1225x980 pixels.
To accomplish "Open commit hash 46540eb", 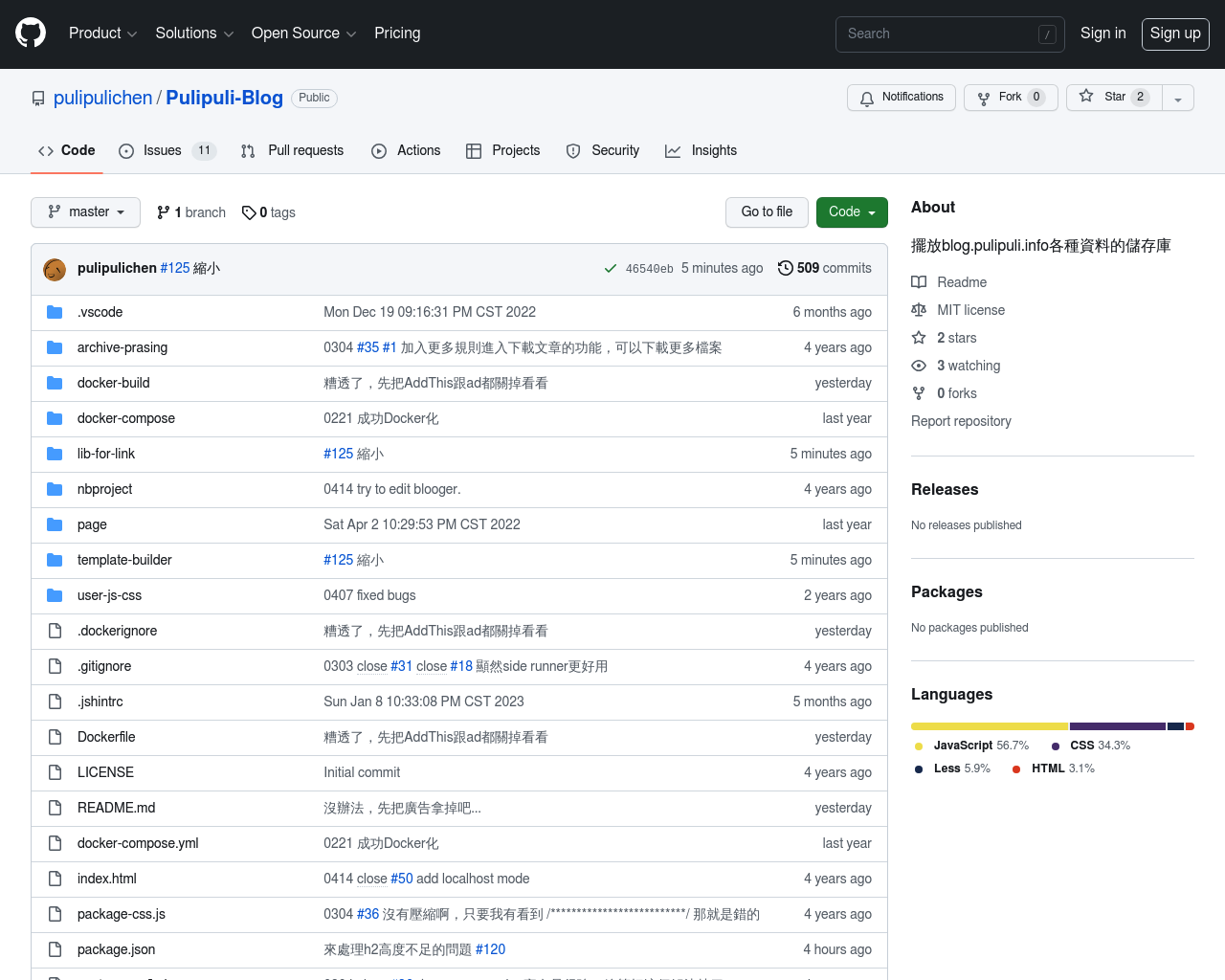I will [x=650, y=269].
